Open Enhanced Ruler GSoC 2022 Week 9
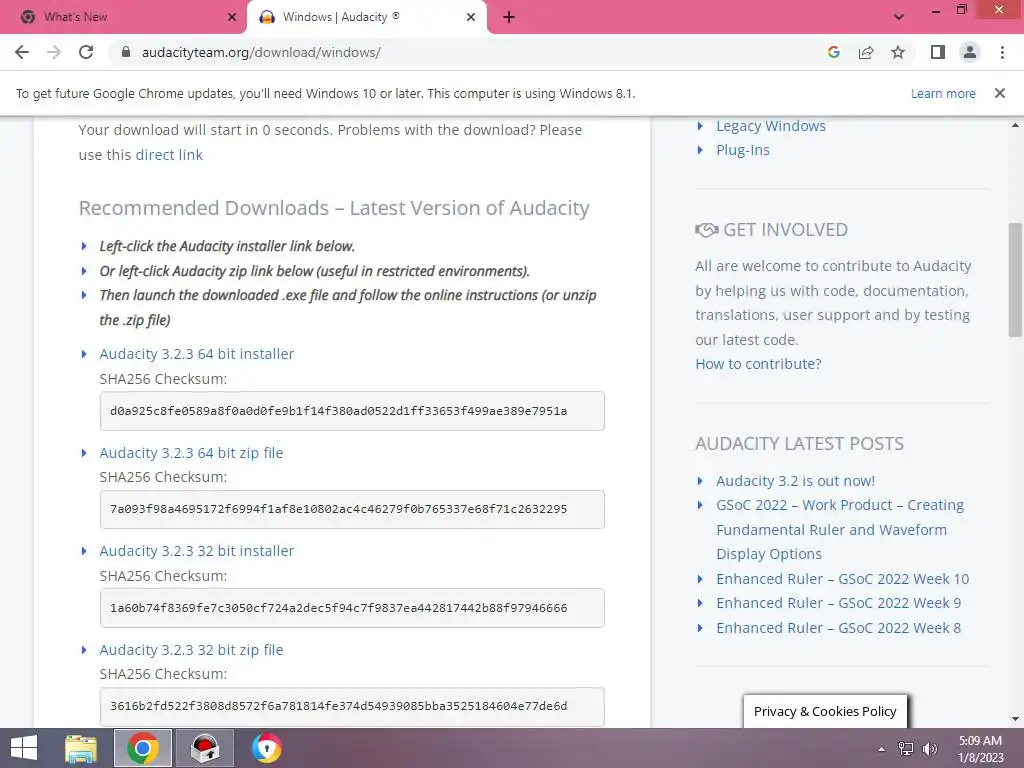The width and height of the screenshot is (1024, 768). 839,603
